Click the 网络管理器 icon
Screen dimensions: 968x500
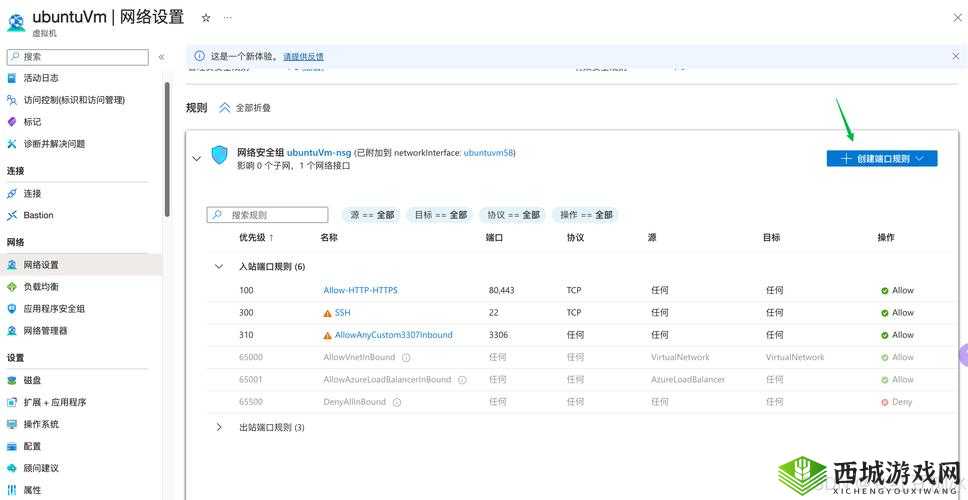click(12, 331)
